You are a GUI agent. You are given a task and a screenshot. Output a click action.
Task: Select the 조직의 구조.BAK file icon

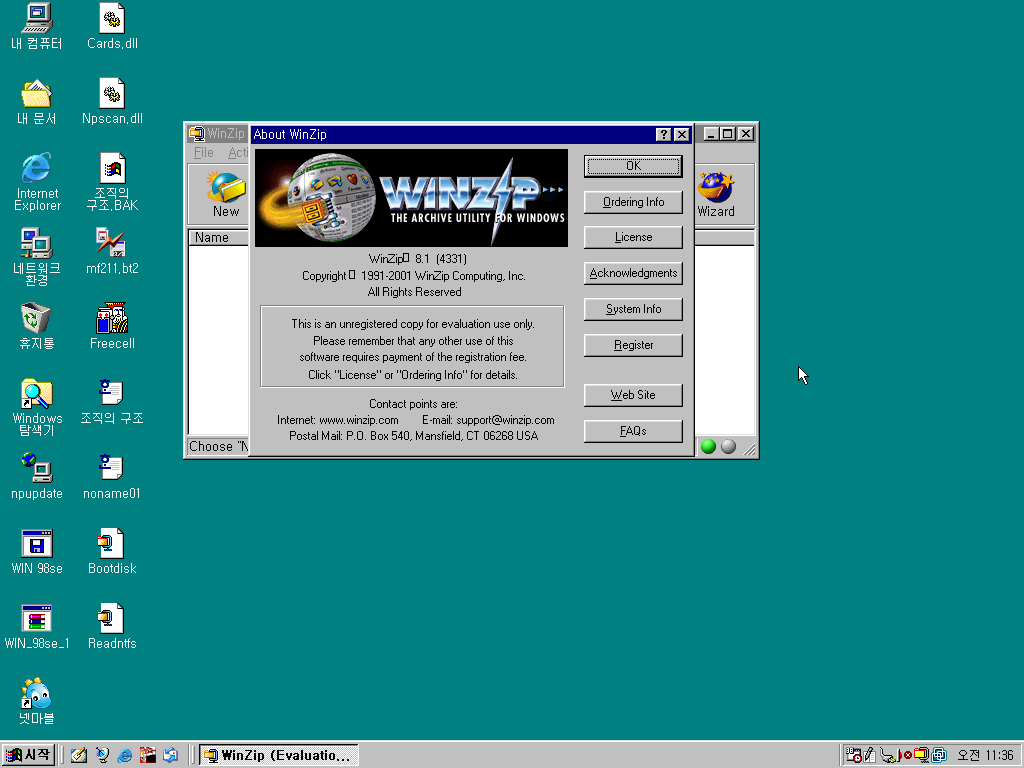pos(112,182)
